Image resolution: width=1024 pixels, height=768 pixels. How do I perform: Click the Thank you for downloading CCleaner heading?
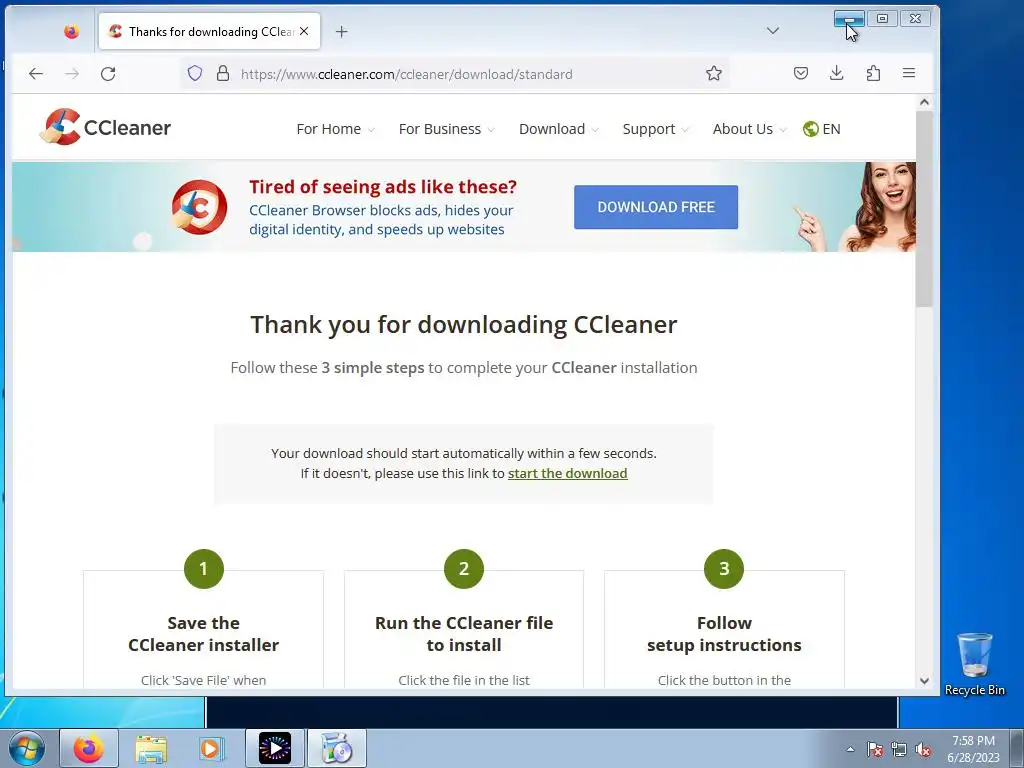[464, 325]
